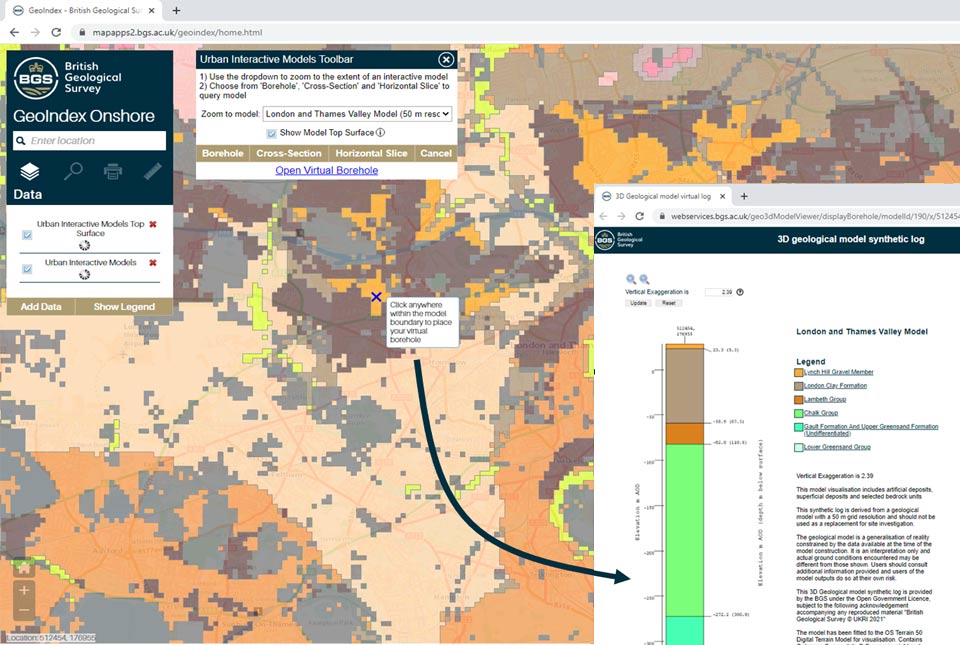Viewport: 960px width, 645px height.
Task: Click the BGS logo in the GeoIndex panel
Action: coord(36,78)
